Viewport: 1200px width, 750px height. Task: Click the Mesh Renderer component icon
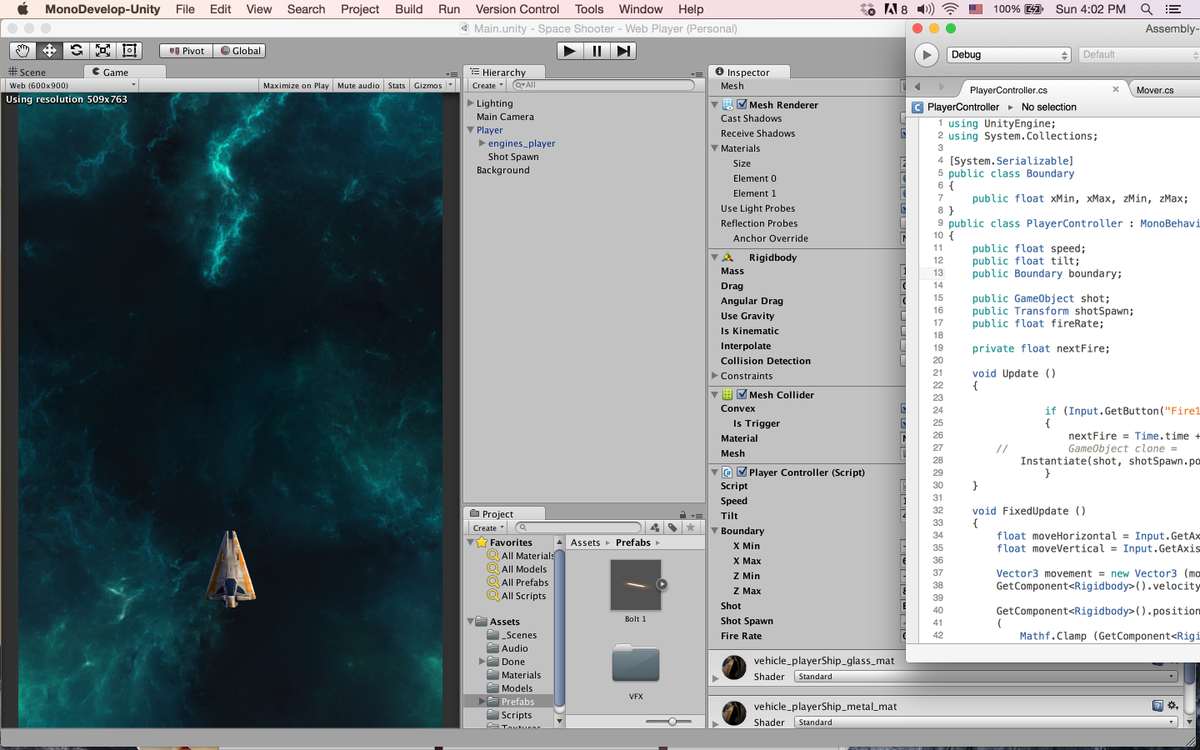pyautogui.click(x=728, y=104)
